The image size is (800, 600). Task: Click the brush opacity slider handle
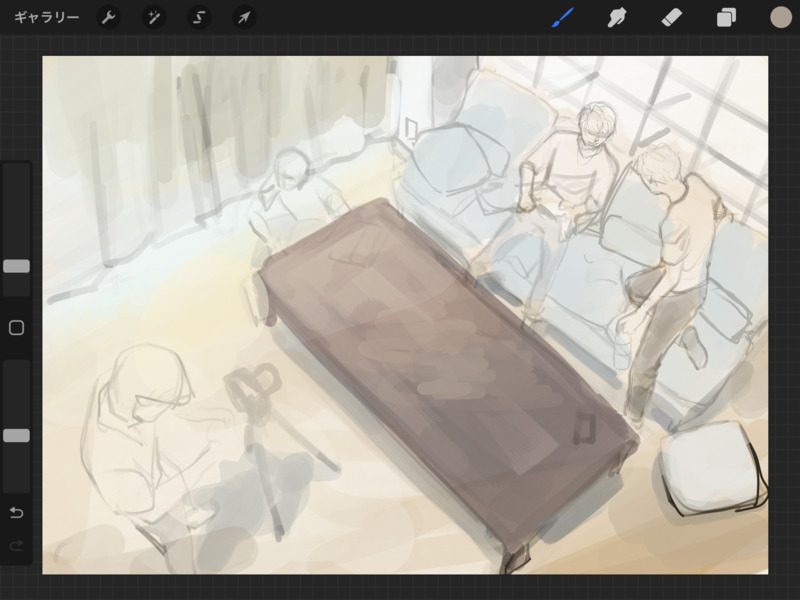click(16, 435)
